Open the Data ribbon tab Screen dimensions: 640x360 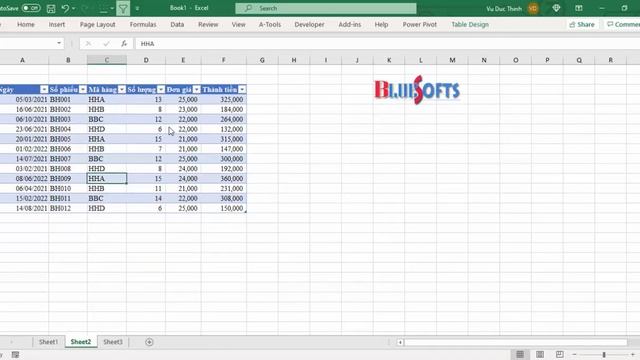pyautogui.click(x=177, y=24)
